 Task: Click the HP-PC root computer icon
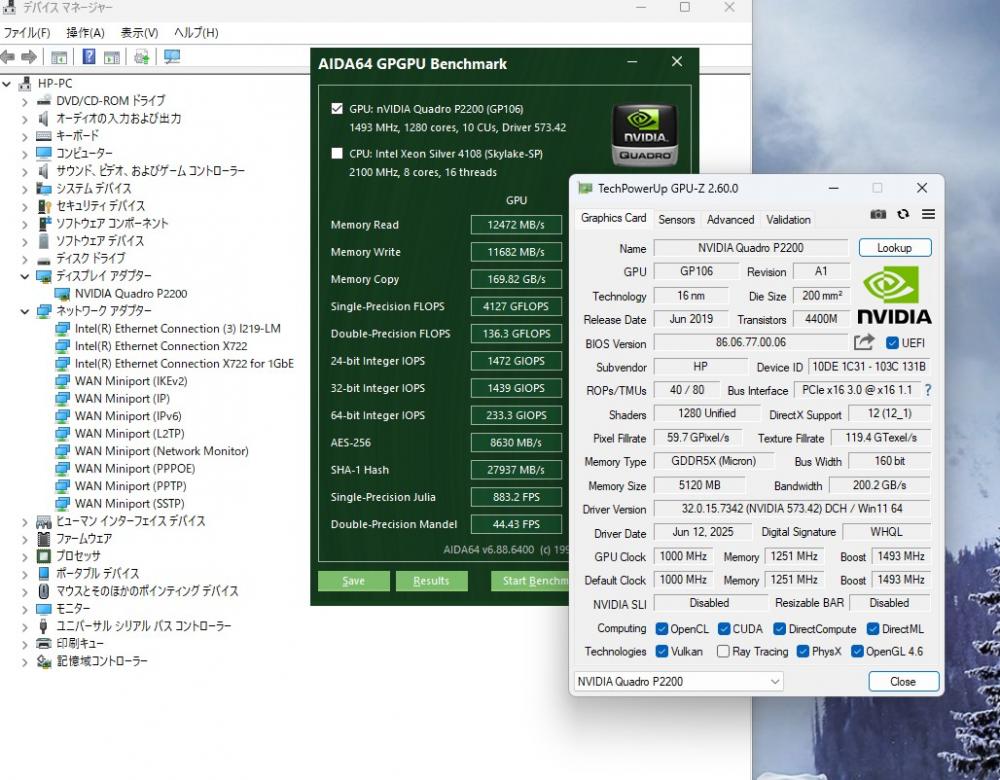point(26,84)
